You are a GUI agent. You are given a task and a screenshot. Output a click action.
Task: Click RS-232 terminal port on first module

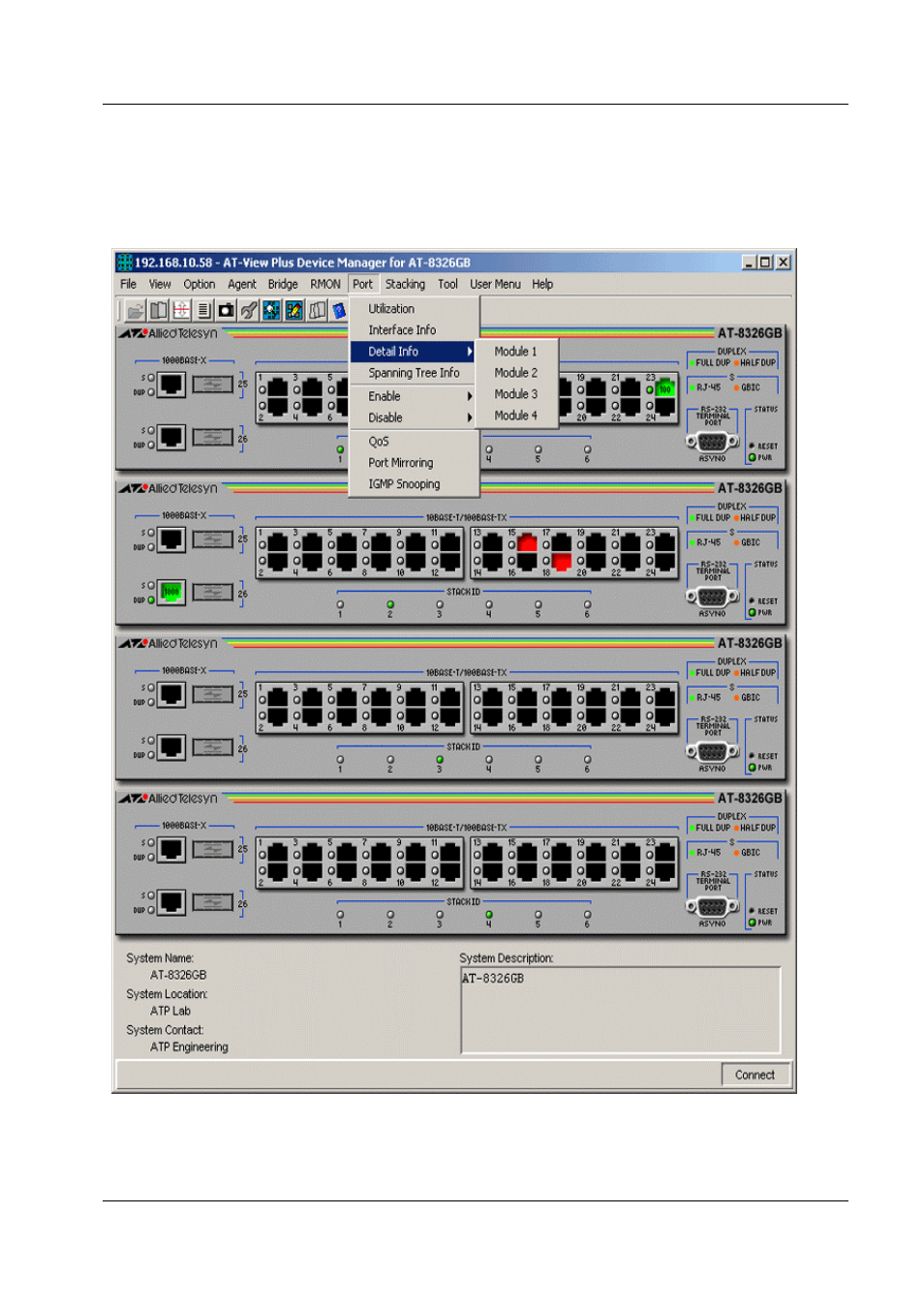click(713, 442)
